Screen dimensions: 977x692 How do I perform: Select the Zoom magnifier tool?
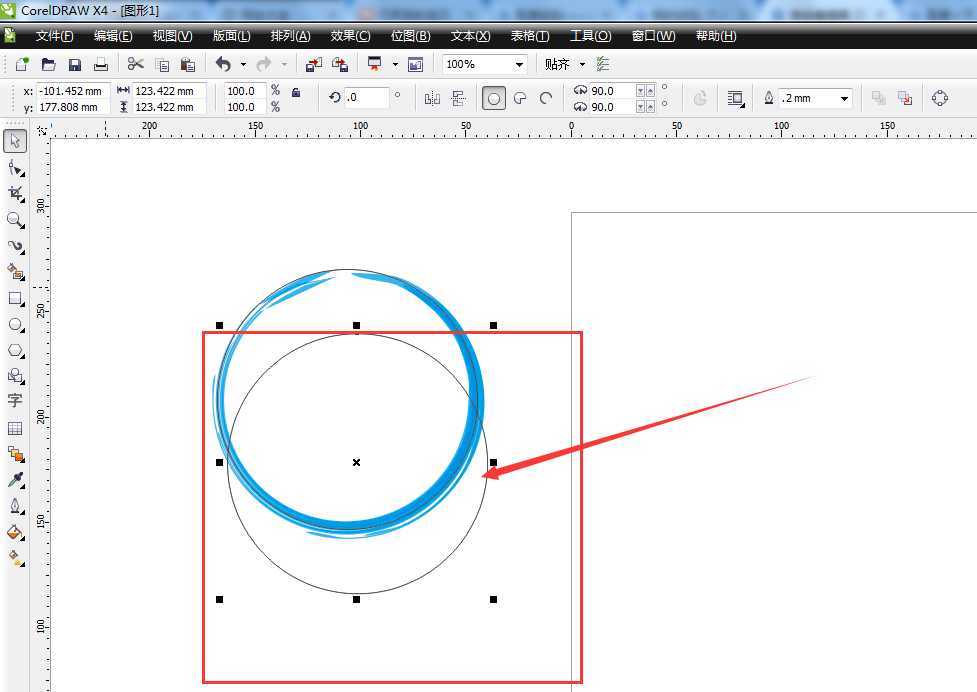pyautogui.click(x=15, y=219)
